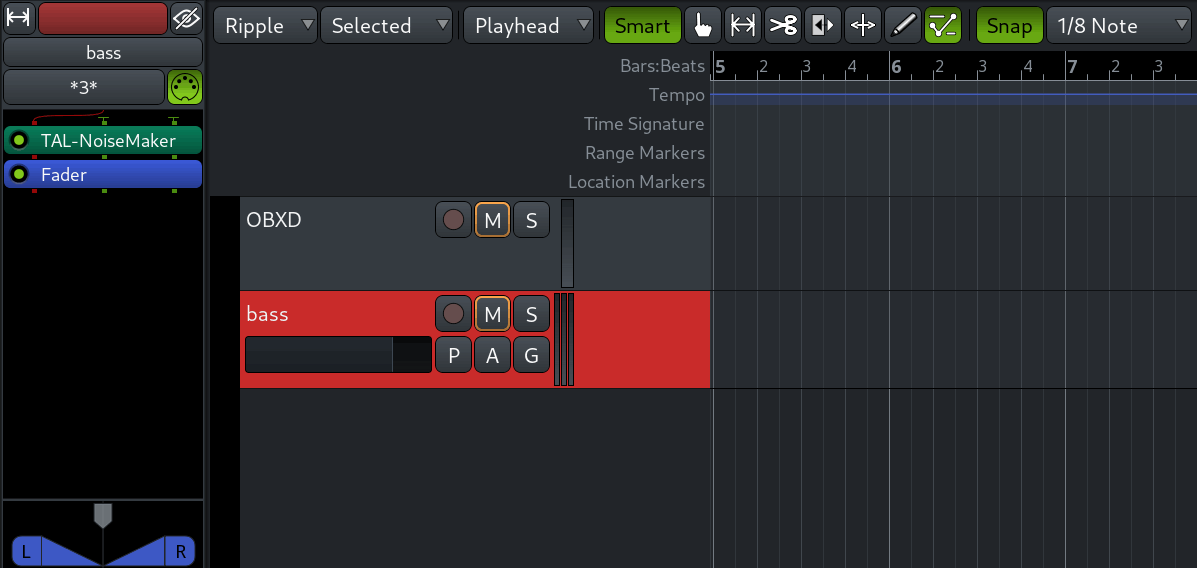The image size is (1197, 568).
Task: Select the Grab (hand) tool
Action: [x=703, y=26]
